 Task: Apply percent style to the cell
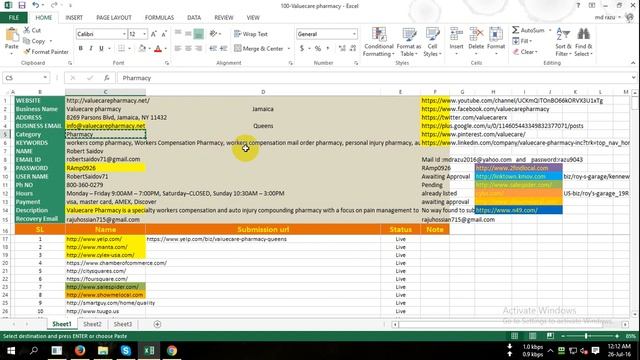pyautogui.click(x=318, y=49)
